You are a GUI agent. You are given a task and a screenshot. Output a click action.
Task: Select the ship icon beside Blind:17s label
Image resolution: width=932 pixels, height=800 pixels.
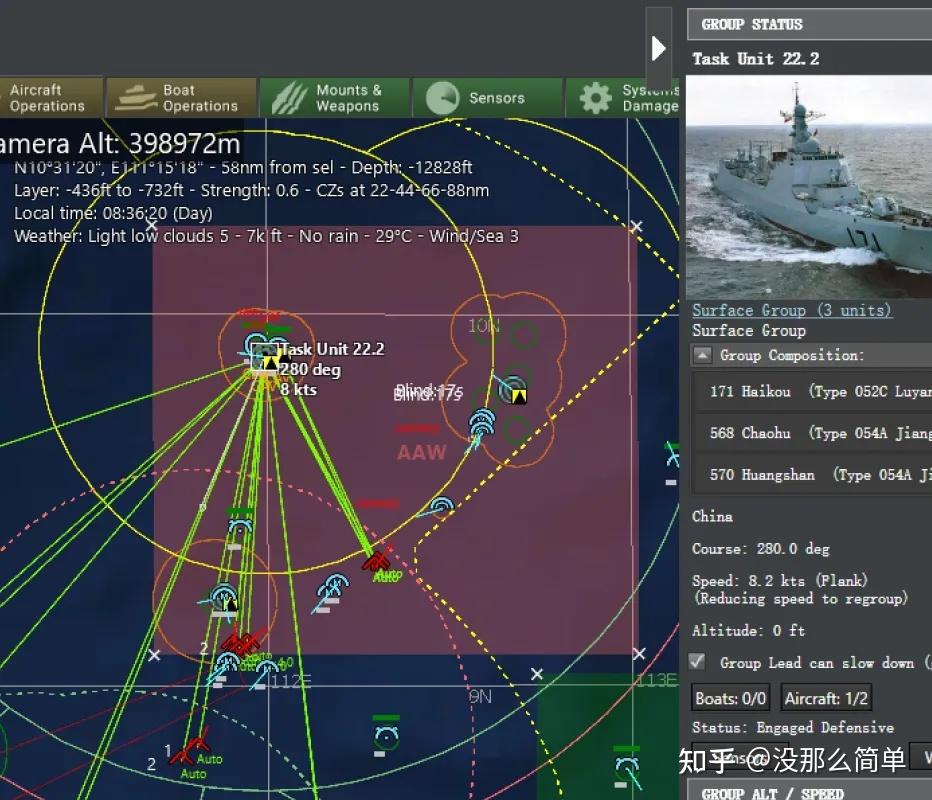coord(512,391)
